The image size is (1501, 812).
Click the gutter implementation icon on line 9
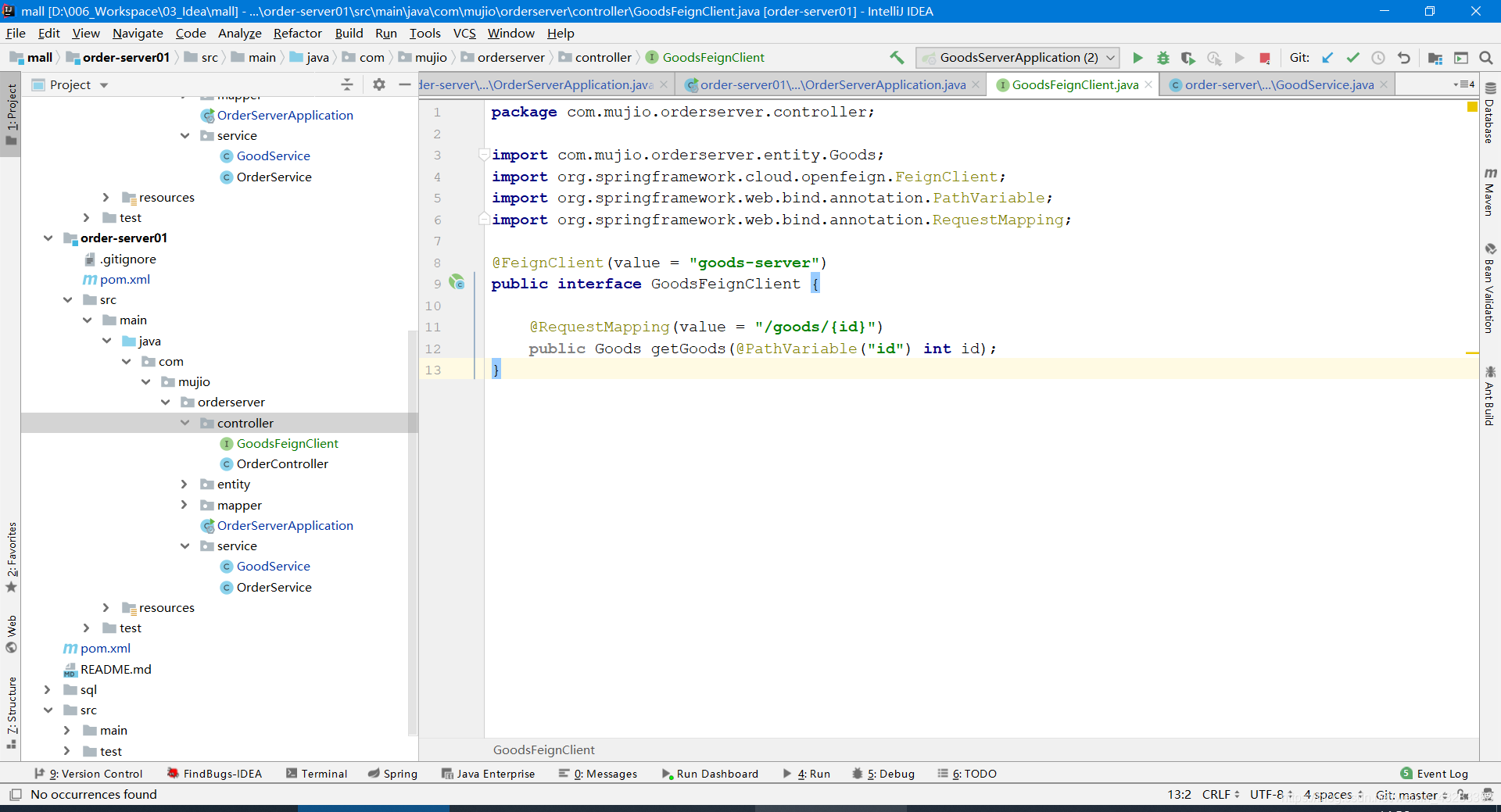click(457, 282)
